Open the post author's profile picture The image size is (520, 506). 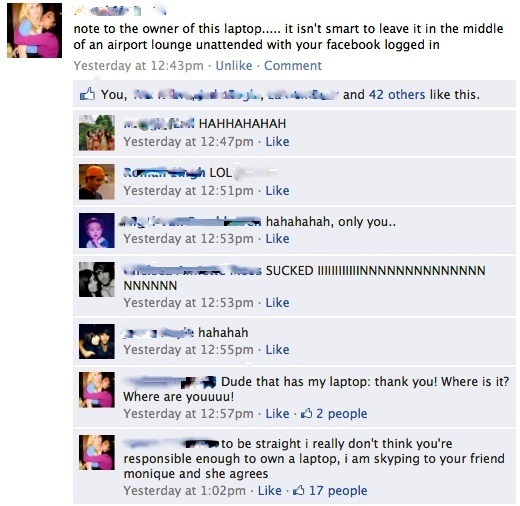coord(34,30)
